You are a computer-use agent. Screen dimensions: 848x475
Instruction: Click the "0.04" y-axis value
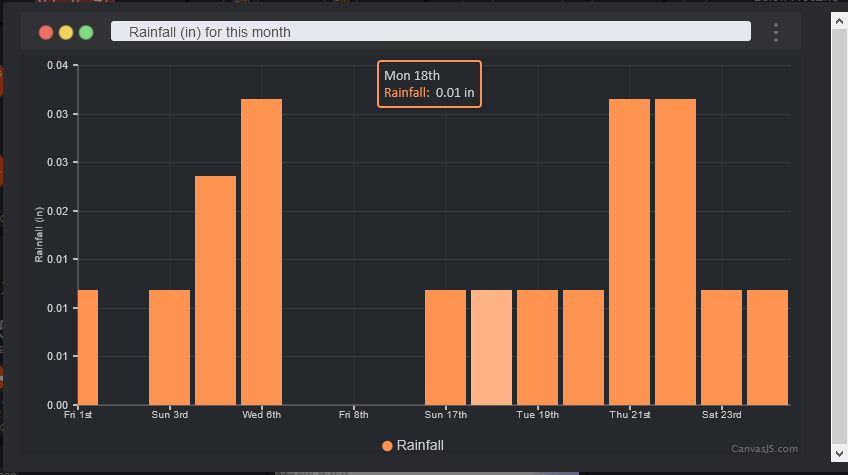57,65
